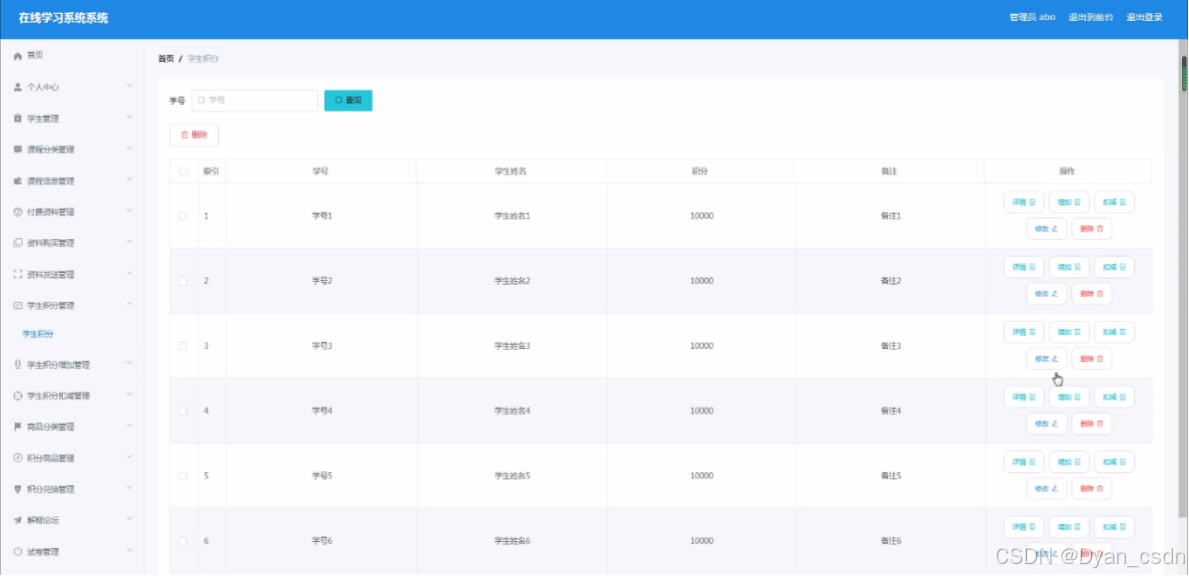Expand the 试卷管理 chevron
The height and width of the screenshot is (576, 1189).
click(x=129, y=551)
